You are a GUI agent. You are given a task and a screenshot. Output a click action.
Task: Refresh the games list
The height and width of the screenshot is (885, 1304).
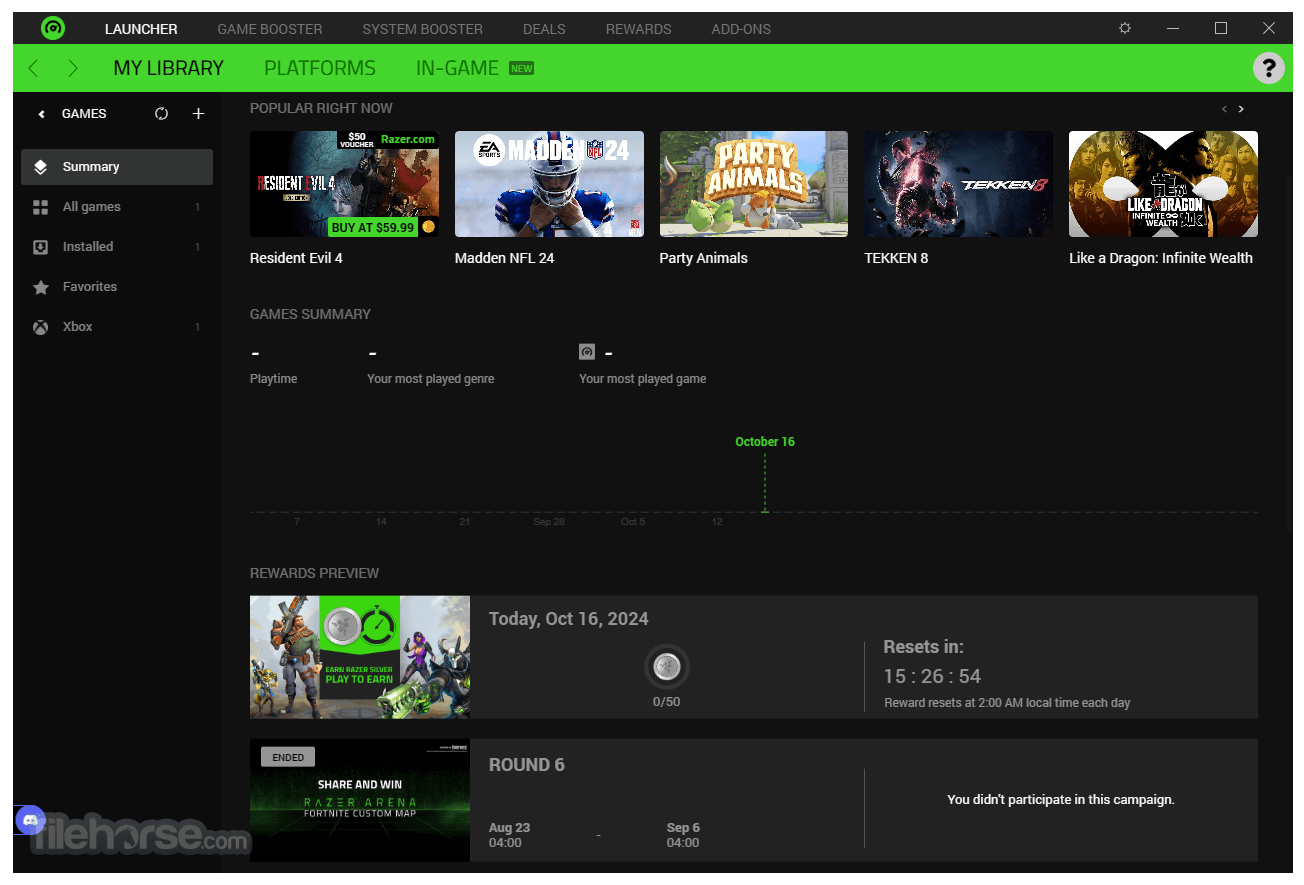pos(161,113)
